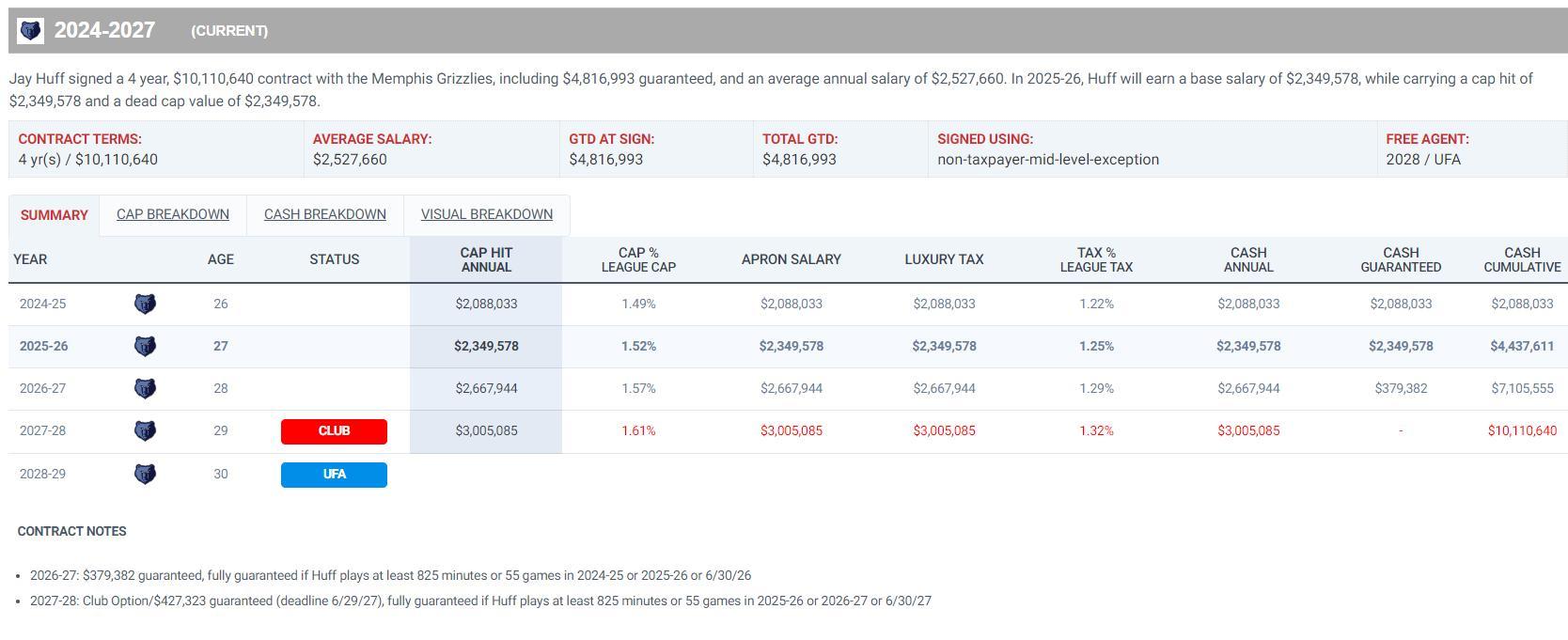Click the Apron Salary column header
Image resolution: width=1568 pixels, height=640 pixels.
pyautogui.click(x=791, y=259)
